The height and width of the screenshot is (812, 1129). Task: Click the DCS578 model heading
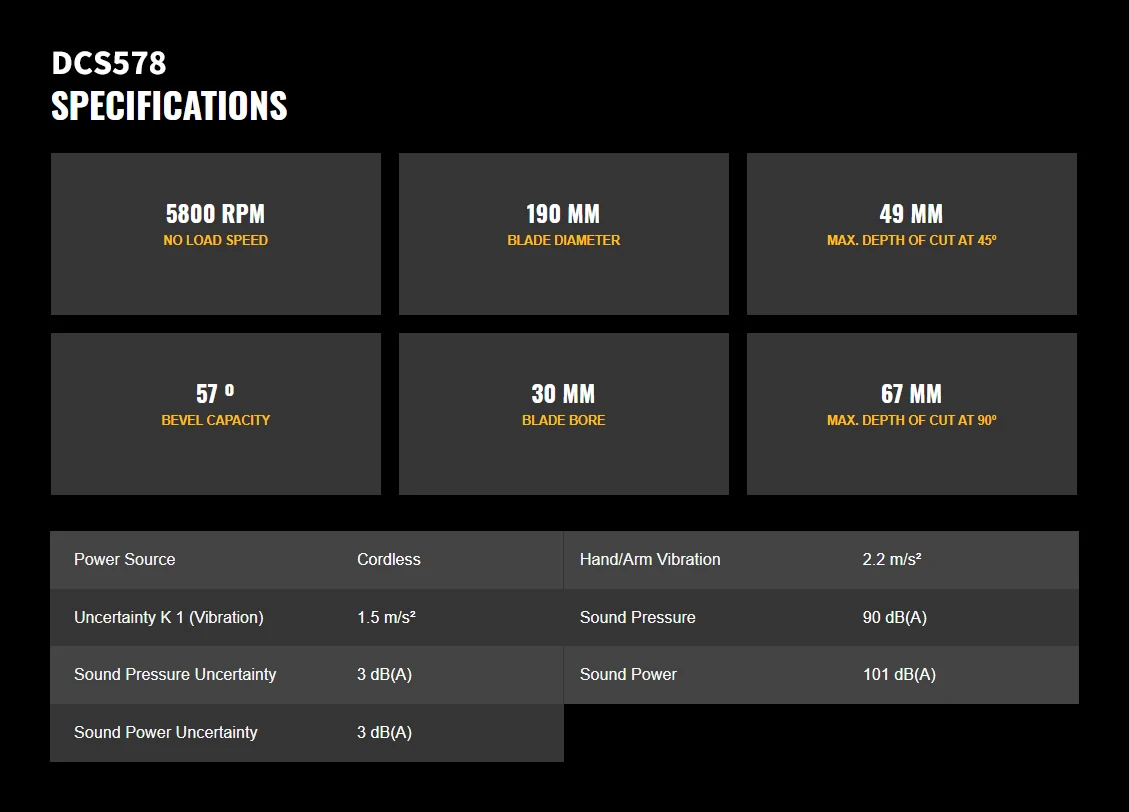(x=109, y=63)
